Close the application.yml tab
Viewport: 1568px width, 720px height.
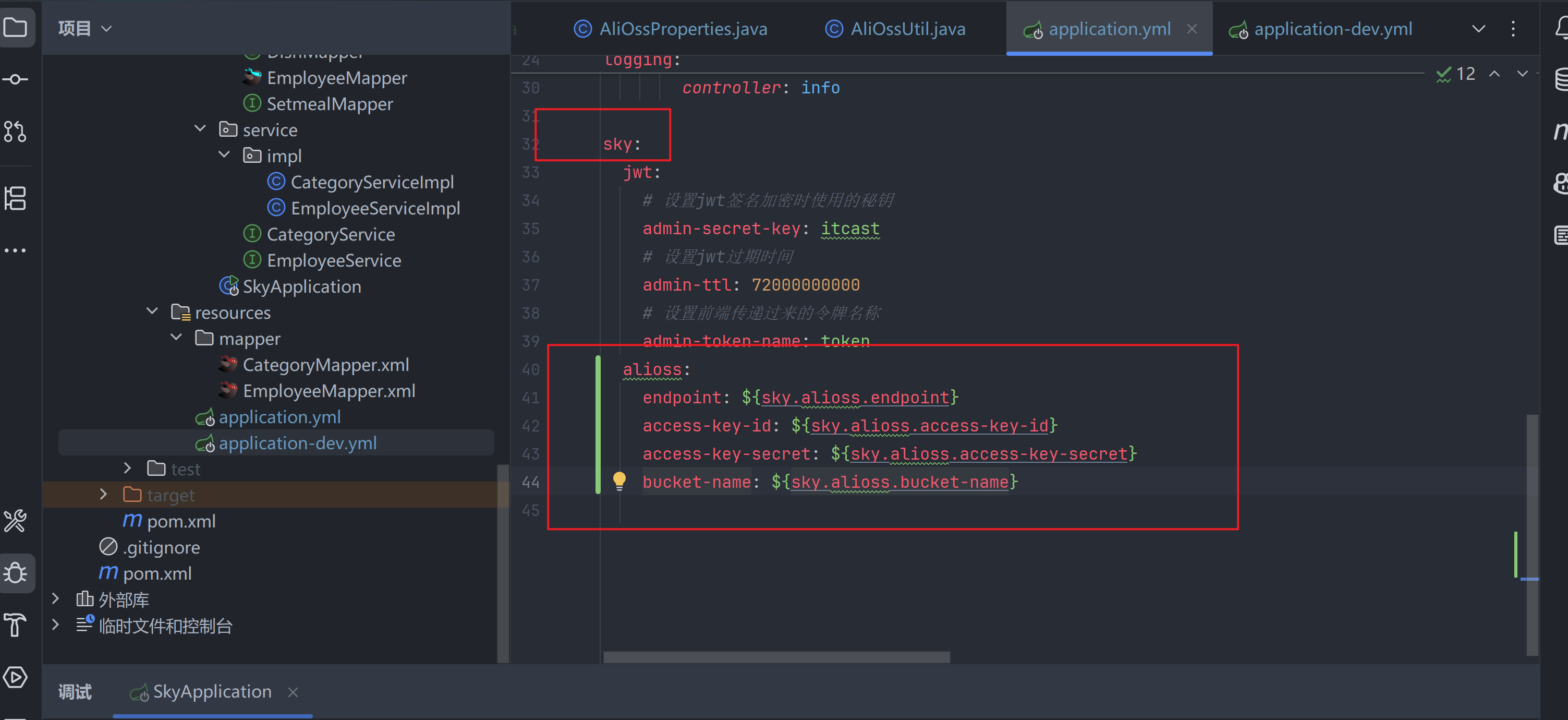1192,29
